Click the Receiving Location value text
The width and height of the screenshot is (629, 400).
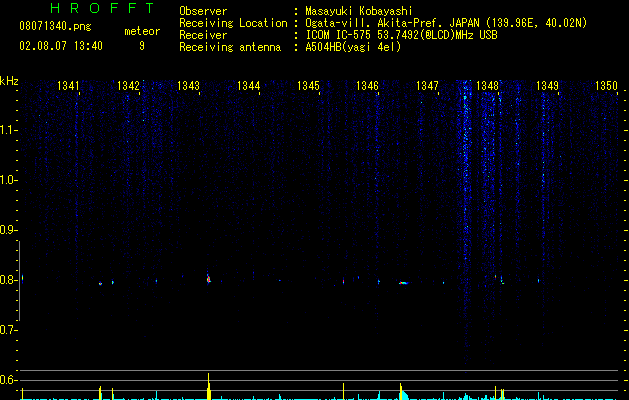(x=446, y=23)
